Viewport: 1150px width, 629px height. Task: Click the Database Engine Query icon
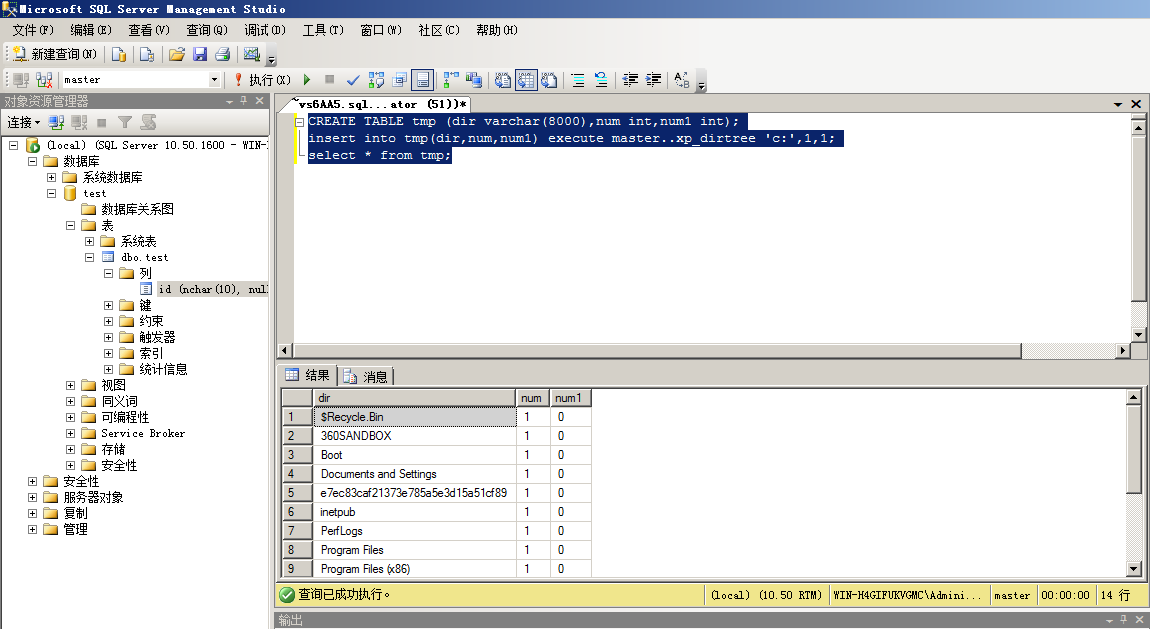click(119, 54)
